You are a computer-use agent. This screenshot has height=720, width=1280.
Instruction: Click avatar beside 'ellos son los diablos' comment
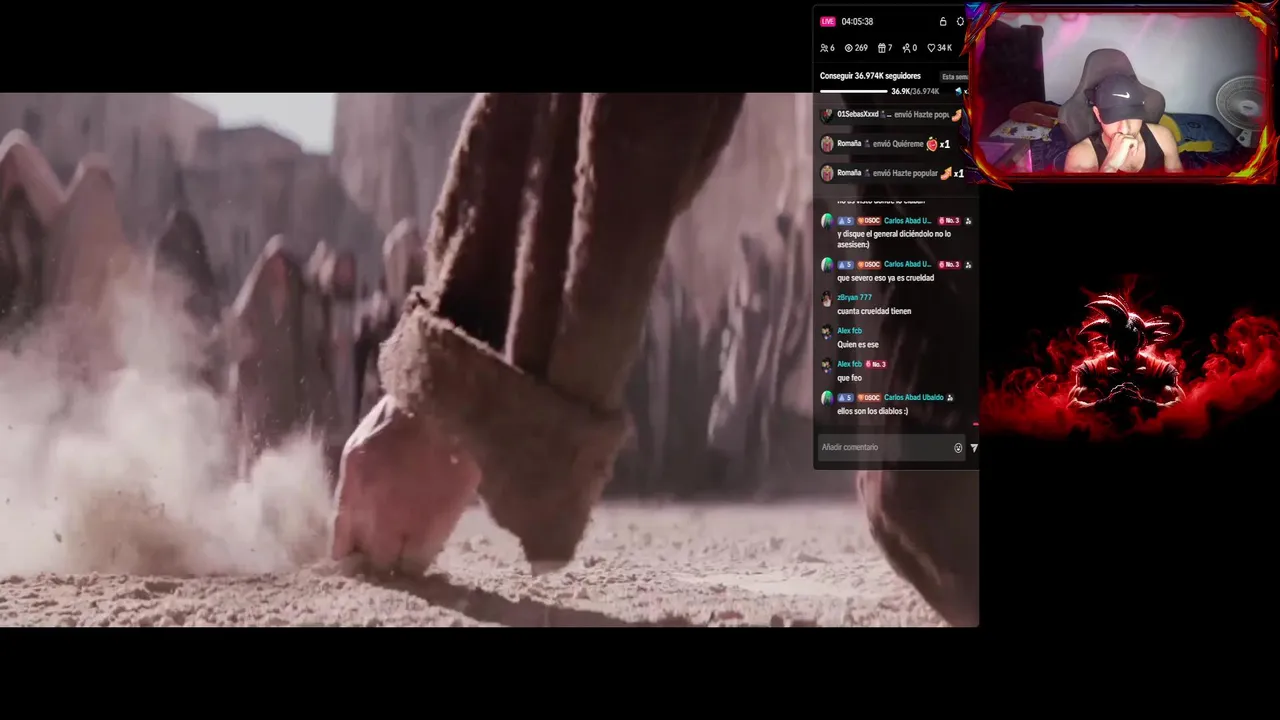pyautogui.click(x=827, y=398)
